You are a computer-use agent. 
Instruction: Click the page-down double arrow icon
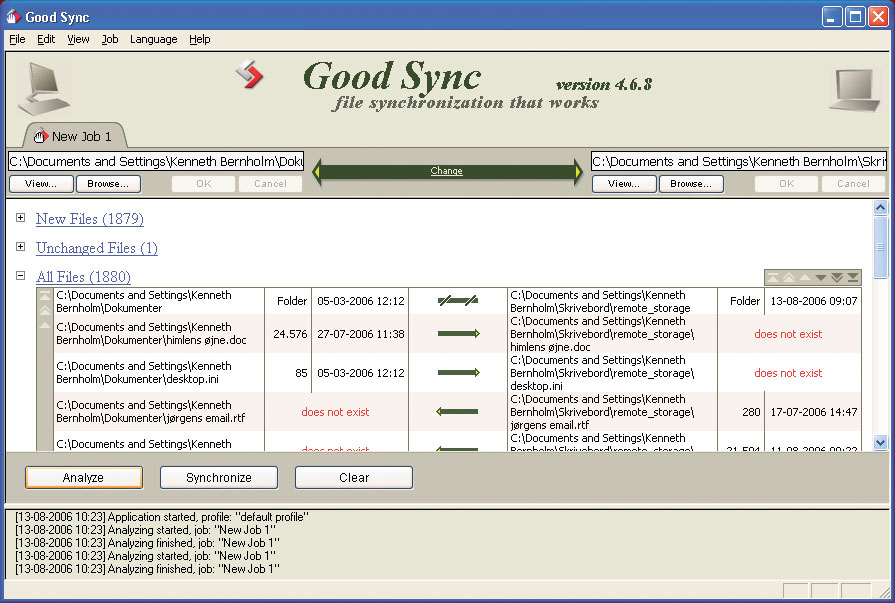837,277
